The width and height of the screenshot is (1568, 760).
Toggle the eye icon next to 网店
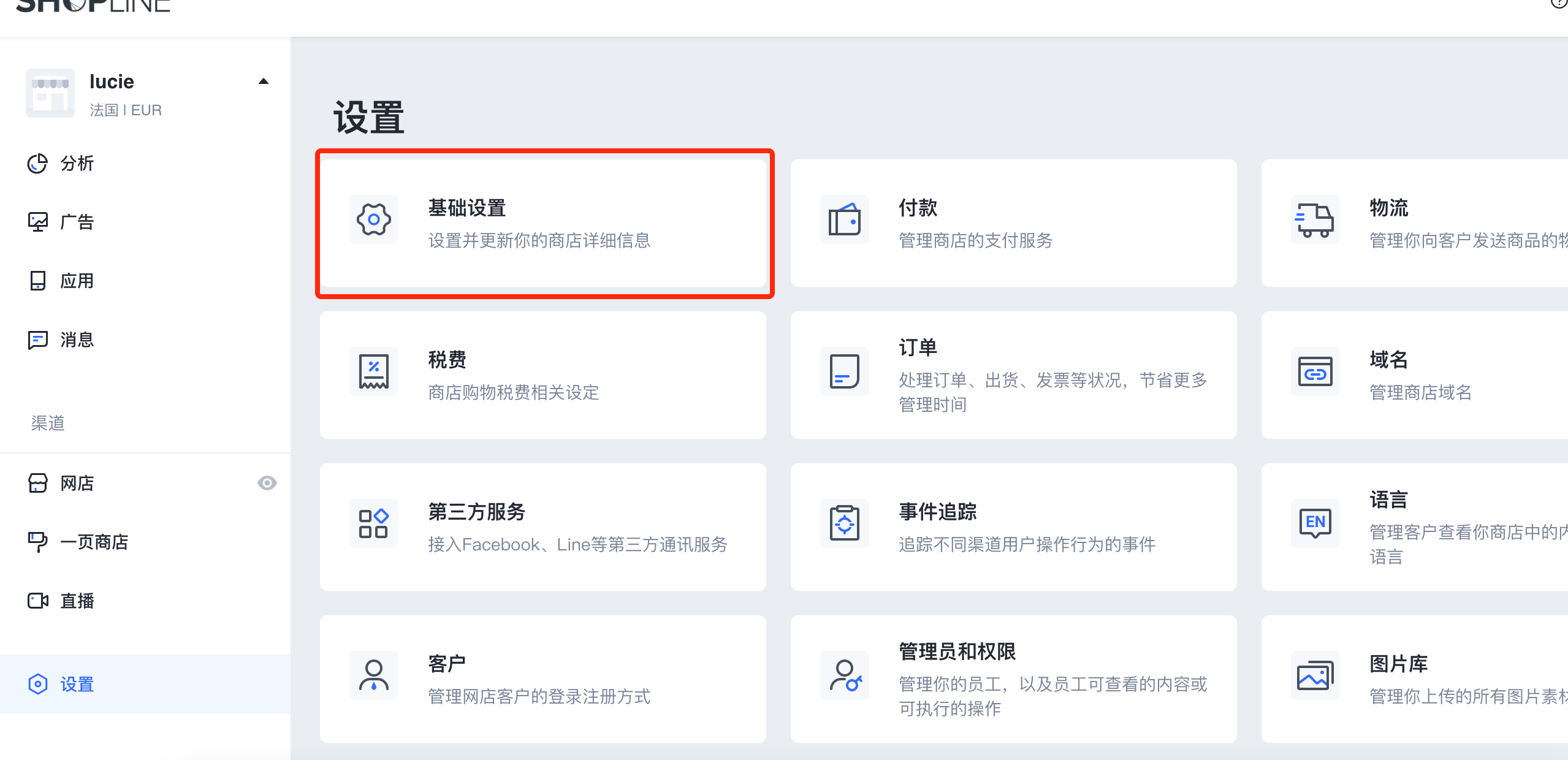coord(267,483)
